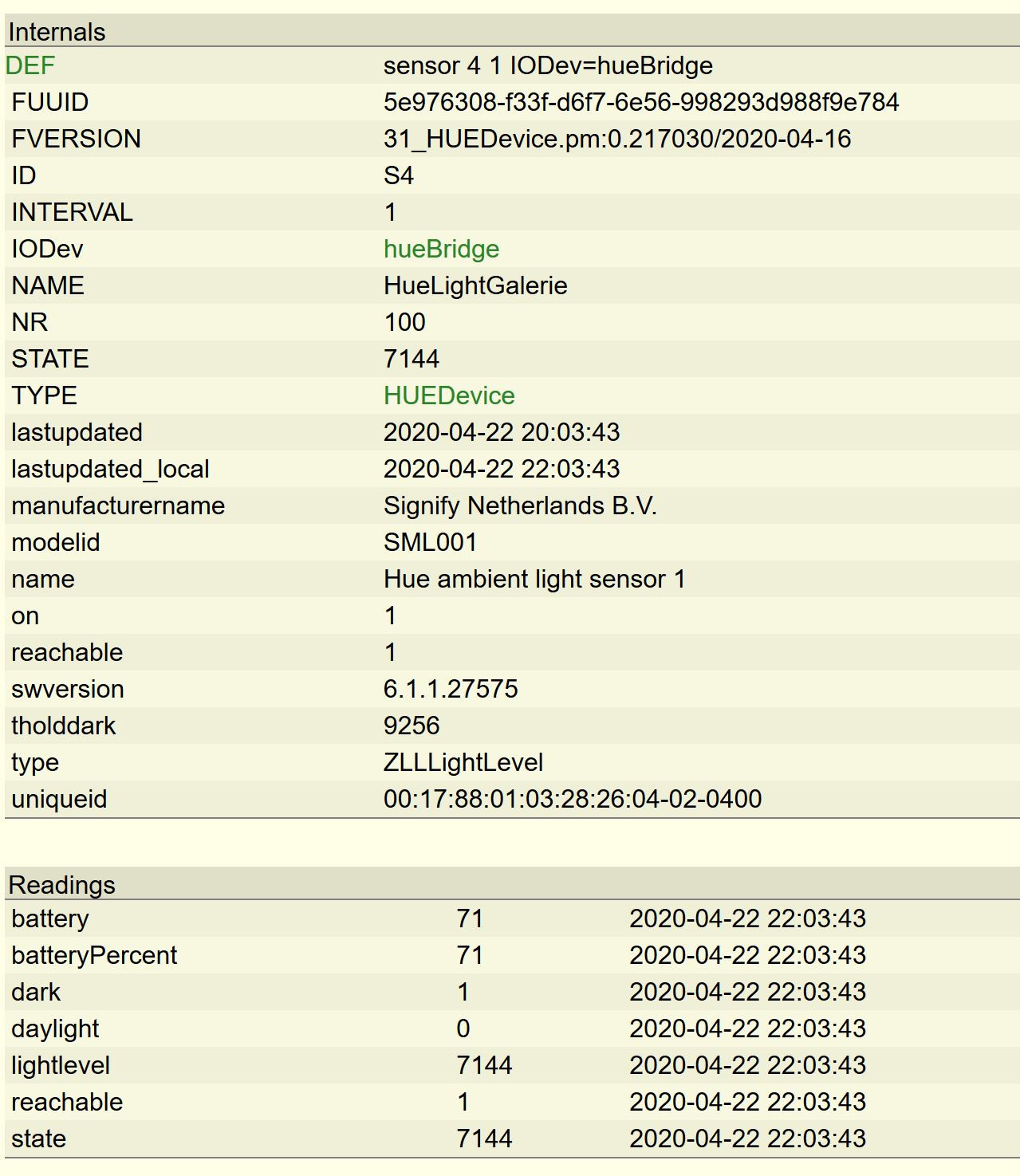
Task: Open the hueBridge IODev link
Action: point(441,249)
